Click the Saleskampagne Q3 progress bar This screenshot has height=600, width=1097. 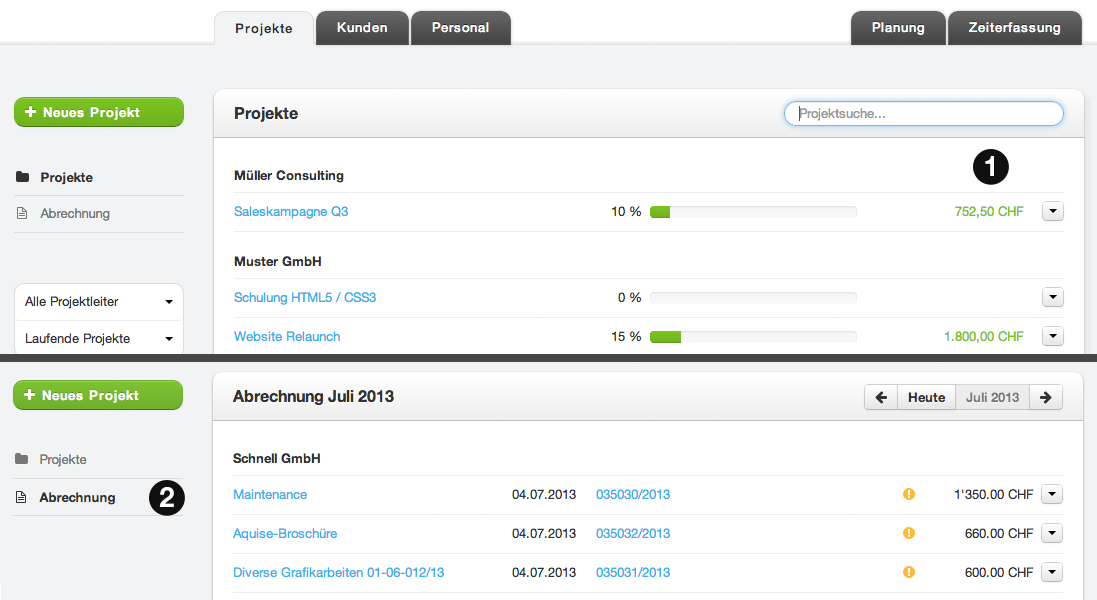(753, 212)
